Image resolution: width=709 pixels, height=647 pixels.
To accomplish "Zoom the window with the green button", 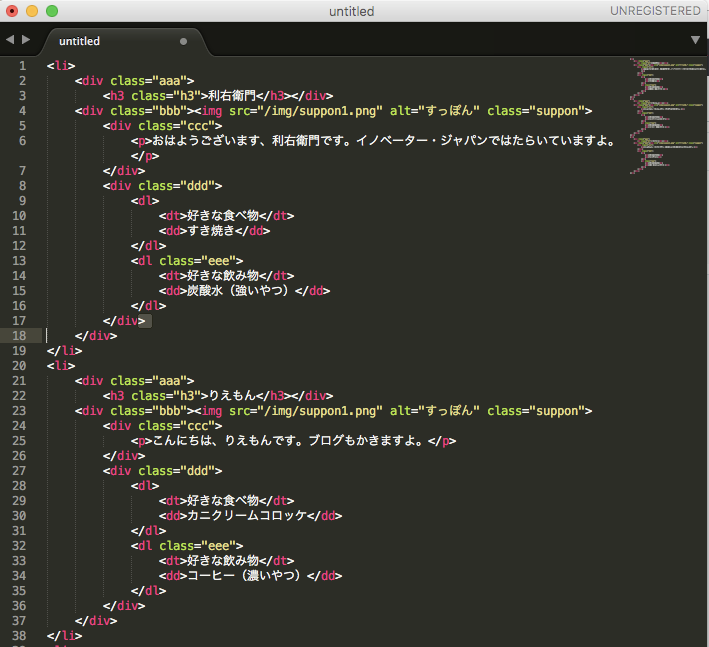I will (x=52, y=11).
